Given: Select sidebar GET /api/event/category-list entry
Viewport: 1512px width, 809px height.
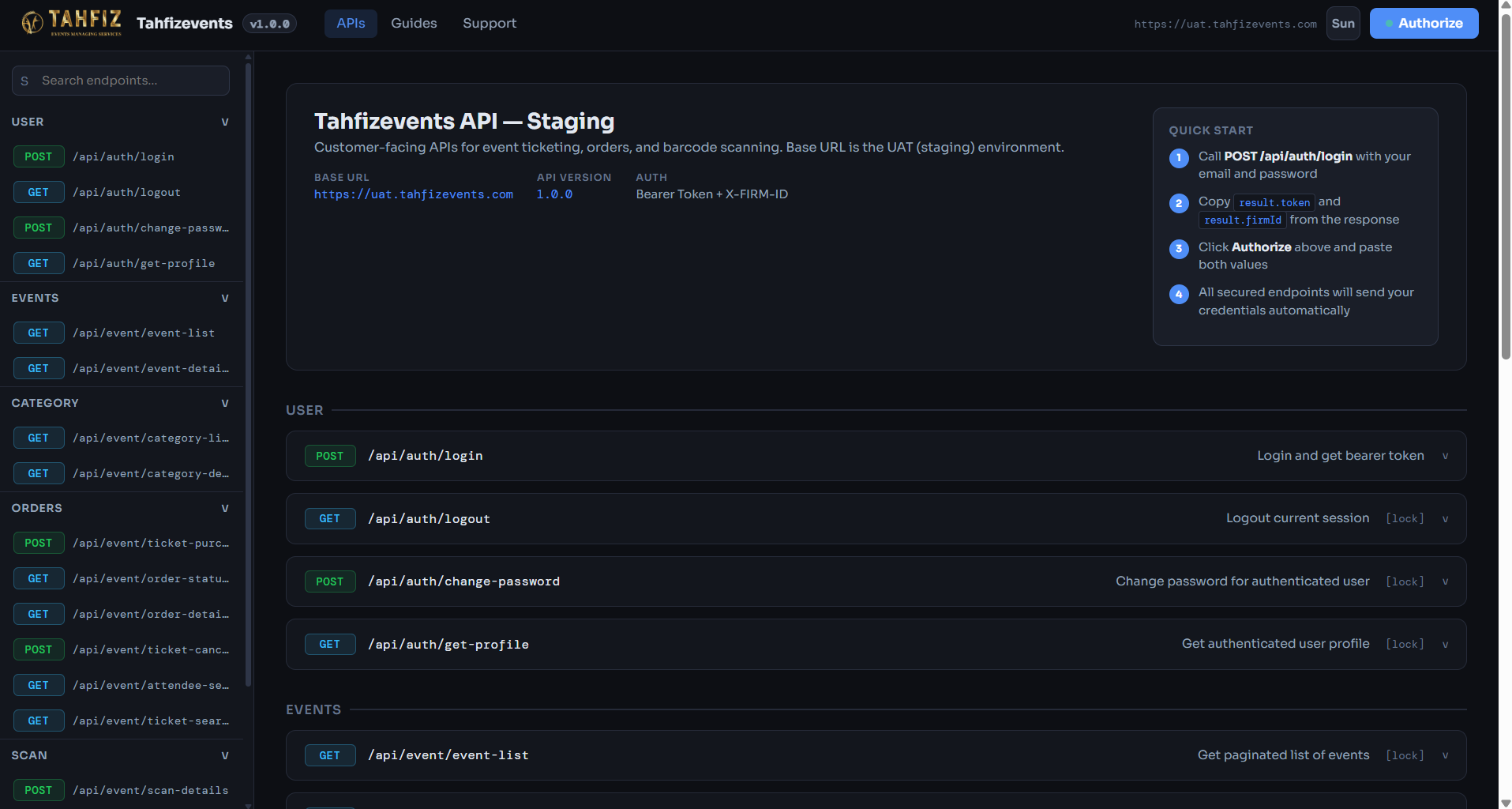Looking at the screenshot, I should pyautogui.click(x=121, y=438).
